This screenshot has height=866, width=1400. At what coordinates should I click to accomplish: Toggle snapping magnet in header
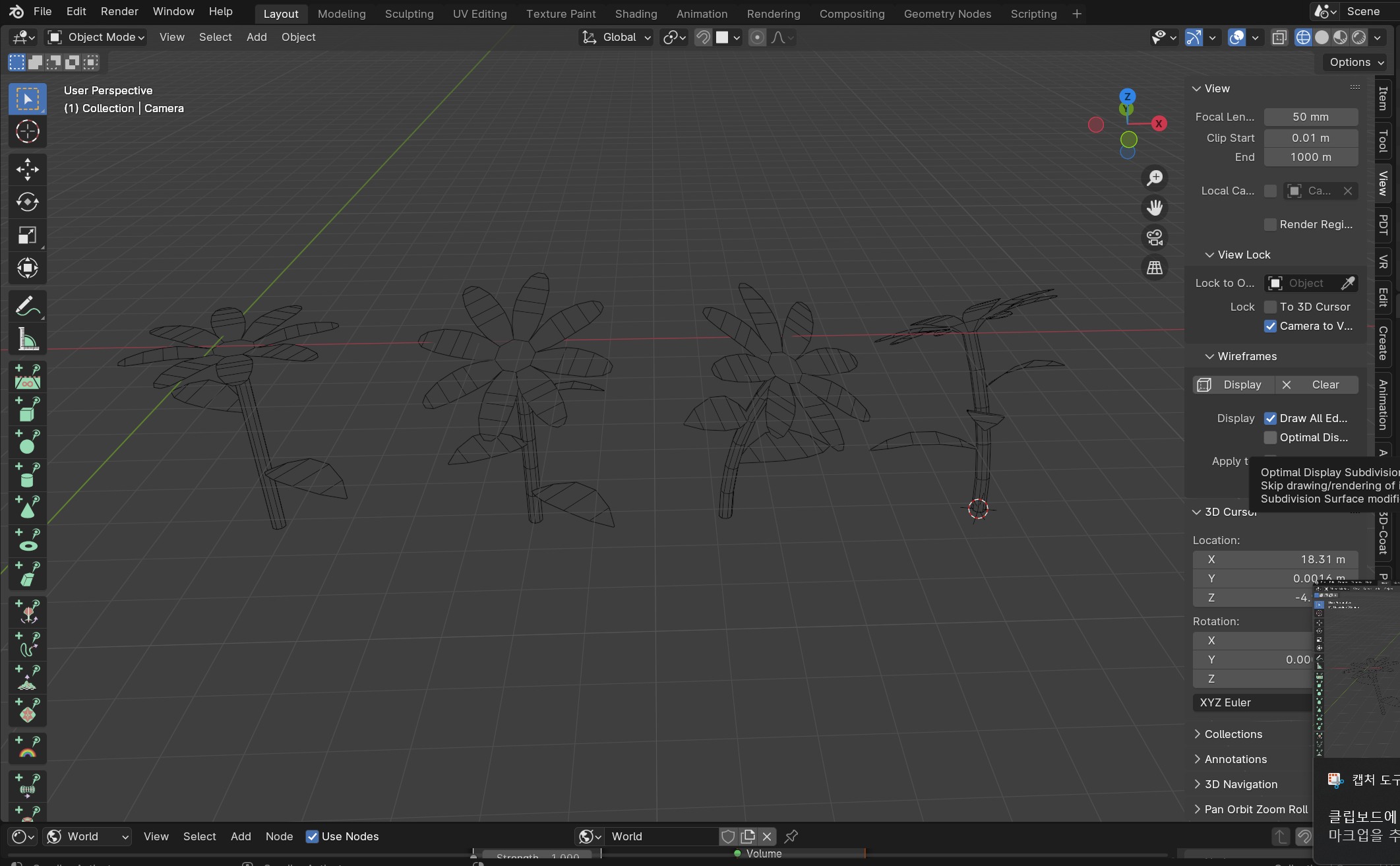click(x=703, y=38)
